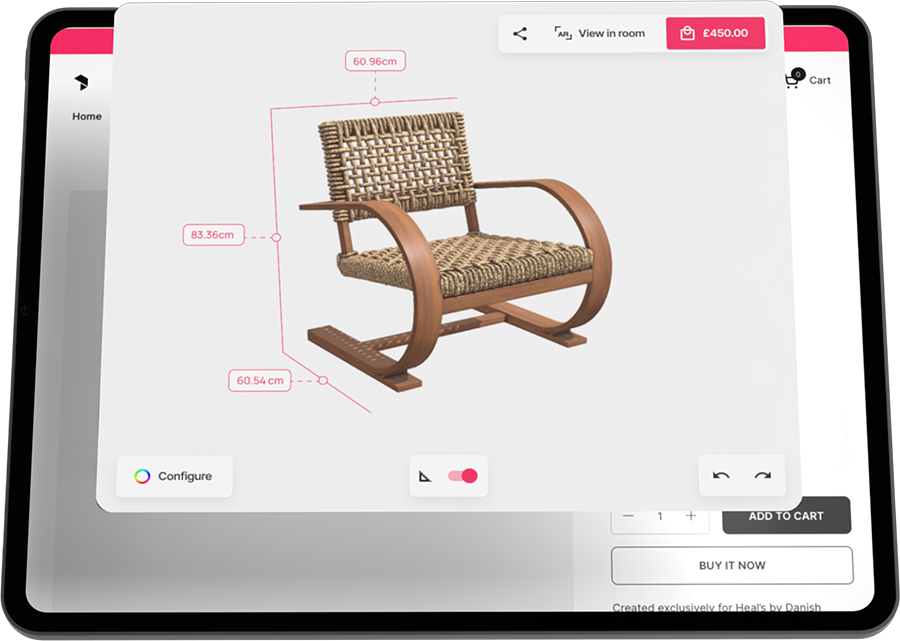Screen dimensions: 900x641
Task: Select the redo arrow icon
Action: [763, 476]
